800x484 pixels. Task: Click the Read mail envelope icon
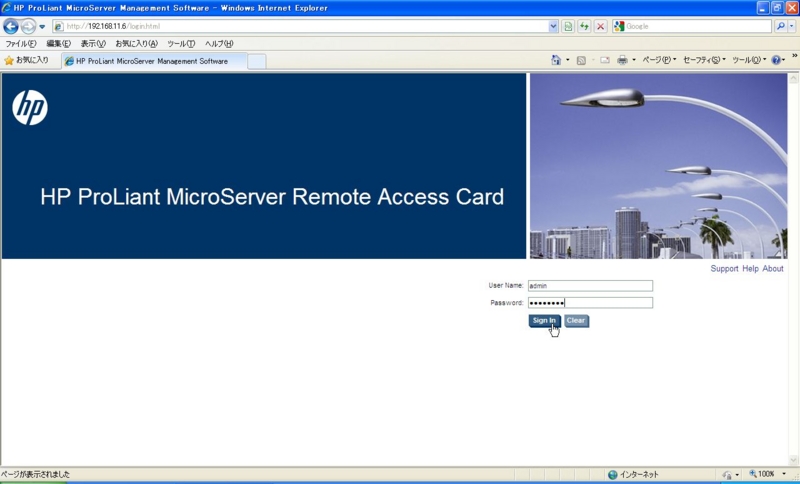(605, 60)
